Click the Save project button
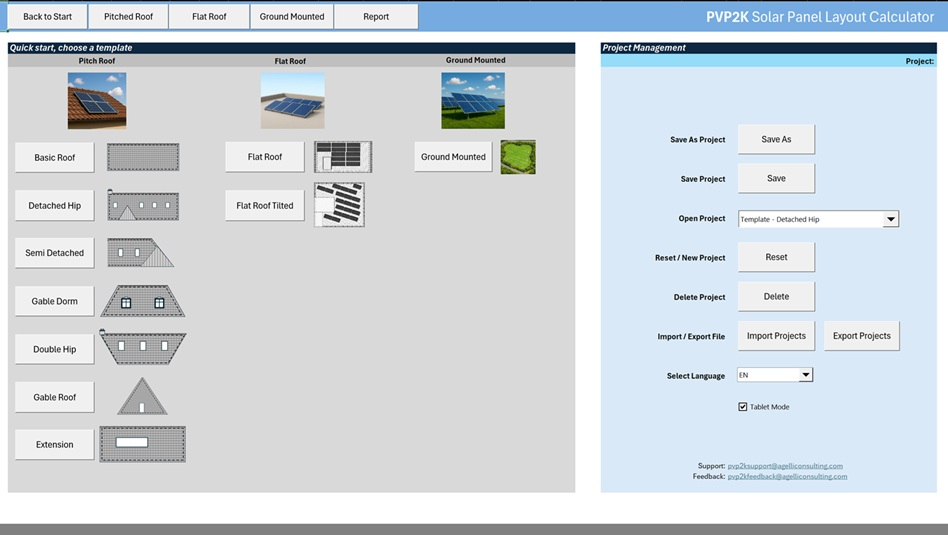948x535 pixels. pos(776,178)
